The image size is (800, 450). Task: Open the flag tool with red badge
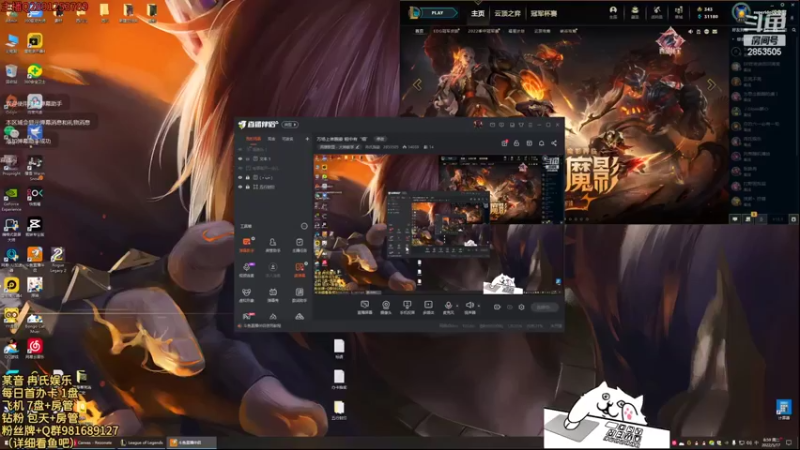[x=246, y=316]
